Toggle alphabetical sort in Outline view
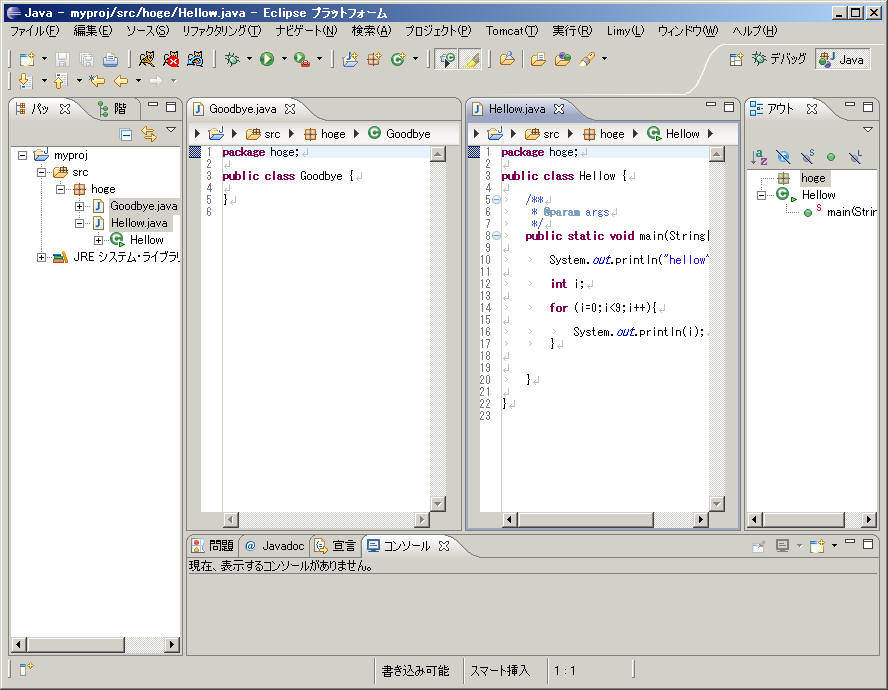This screenshot has height=690, width=888. click(x=759, y=157)
